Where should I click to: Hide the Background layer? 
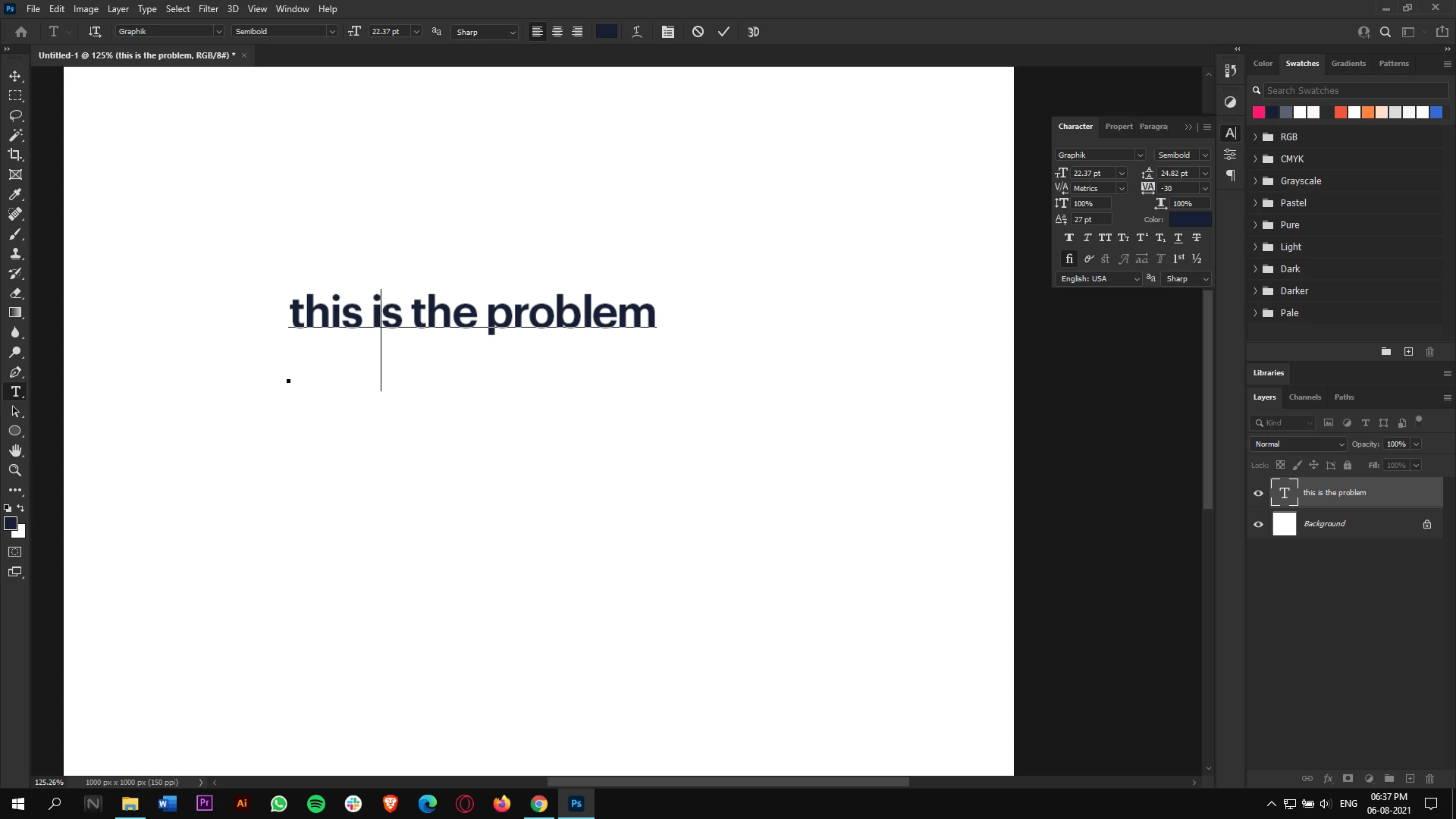[1259, 524]
